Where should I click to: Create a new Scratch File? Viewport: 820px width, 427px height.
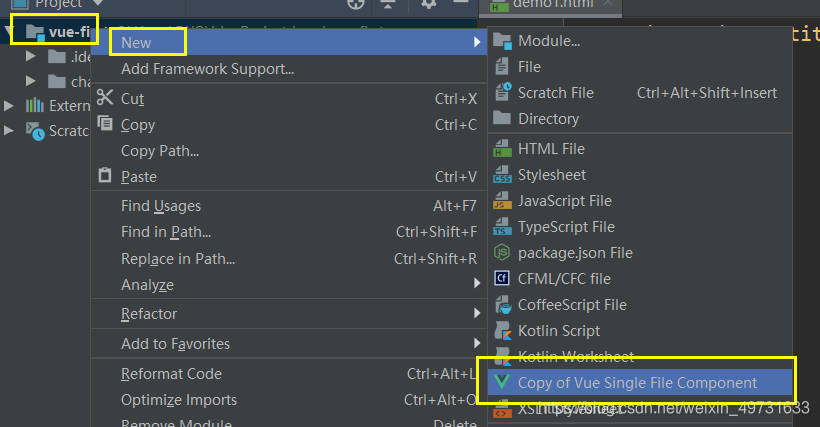pyautogui.click(x=555, y=93)
